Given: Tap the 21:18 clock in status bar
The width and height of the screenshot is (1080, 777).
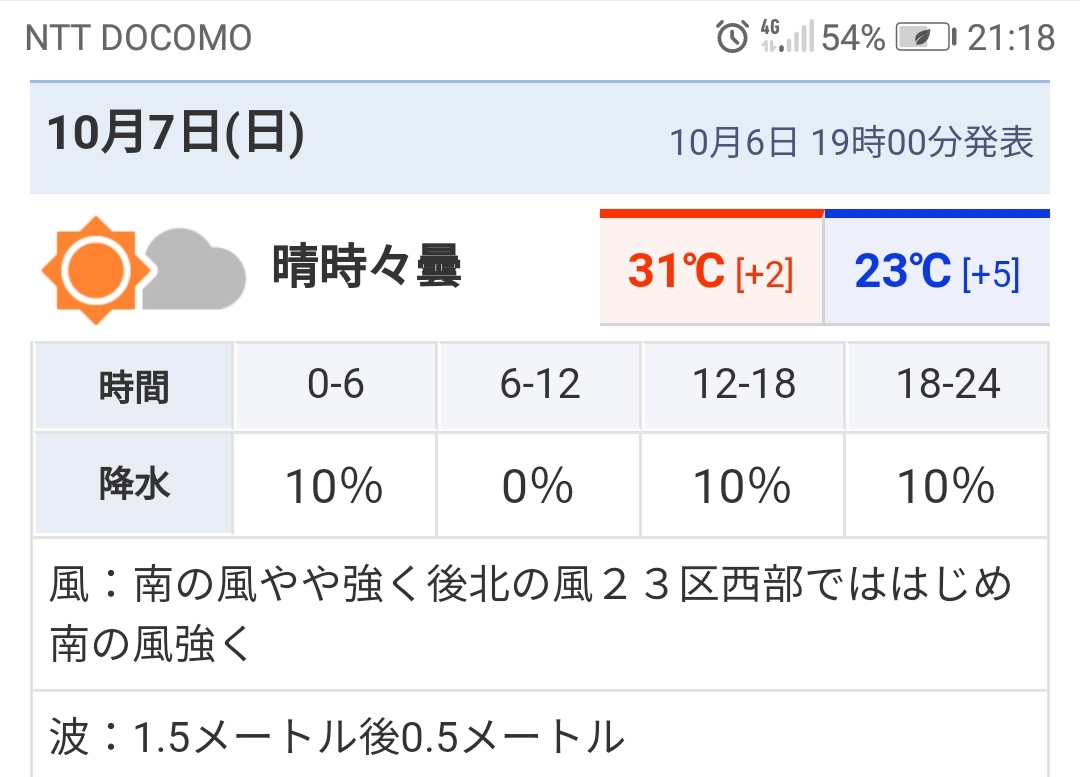Looking at the screenshot, I should [1012, 38].
